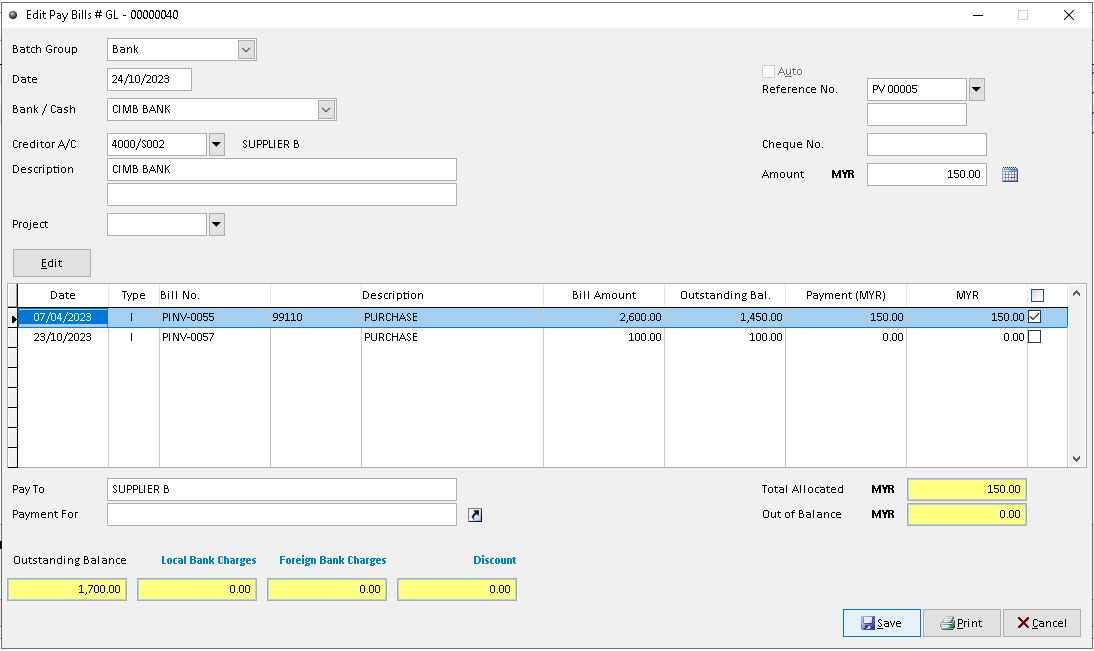This screenshot has width=1094, height=651.
Task: Click the Payment For expand arrow icon
Action: (475, 515)
